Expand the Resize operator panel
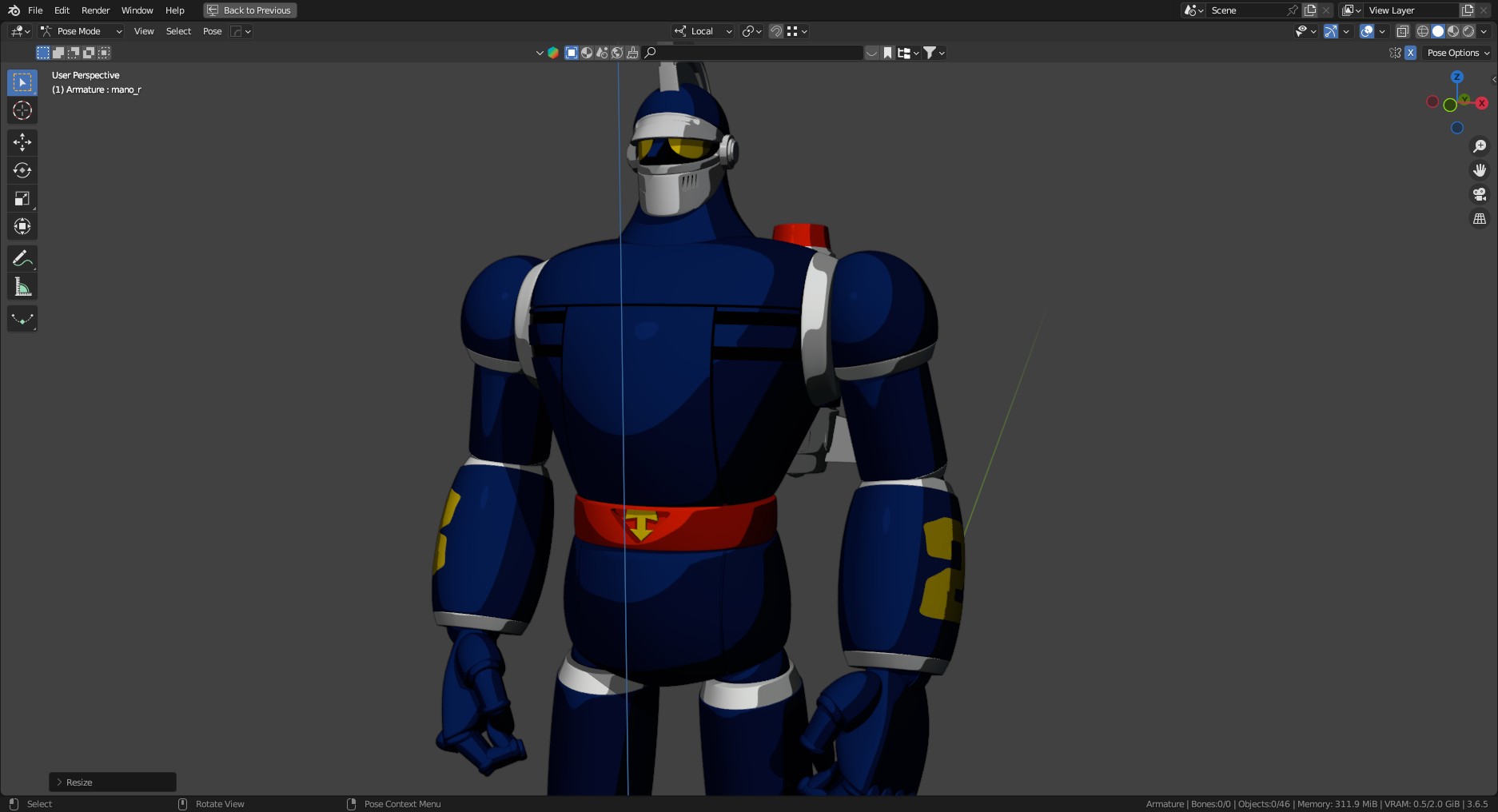This screenshot has width=1498, height=812. point(113,782)
